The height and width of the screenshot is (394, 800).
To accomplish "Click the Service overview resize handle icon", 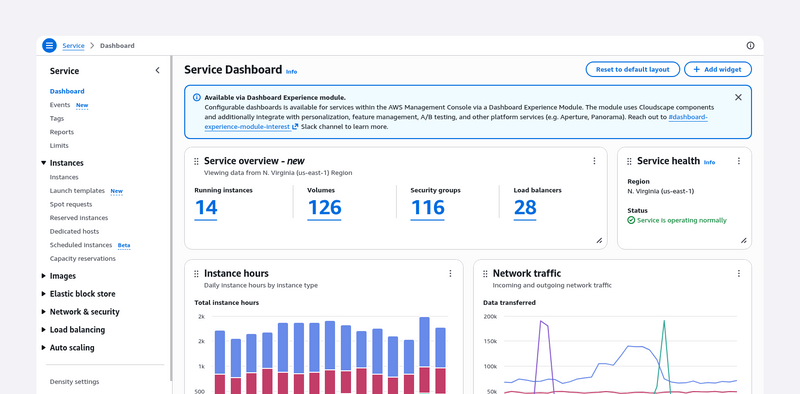I will coord(599,240).
